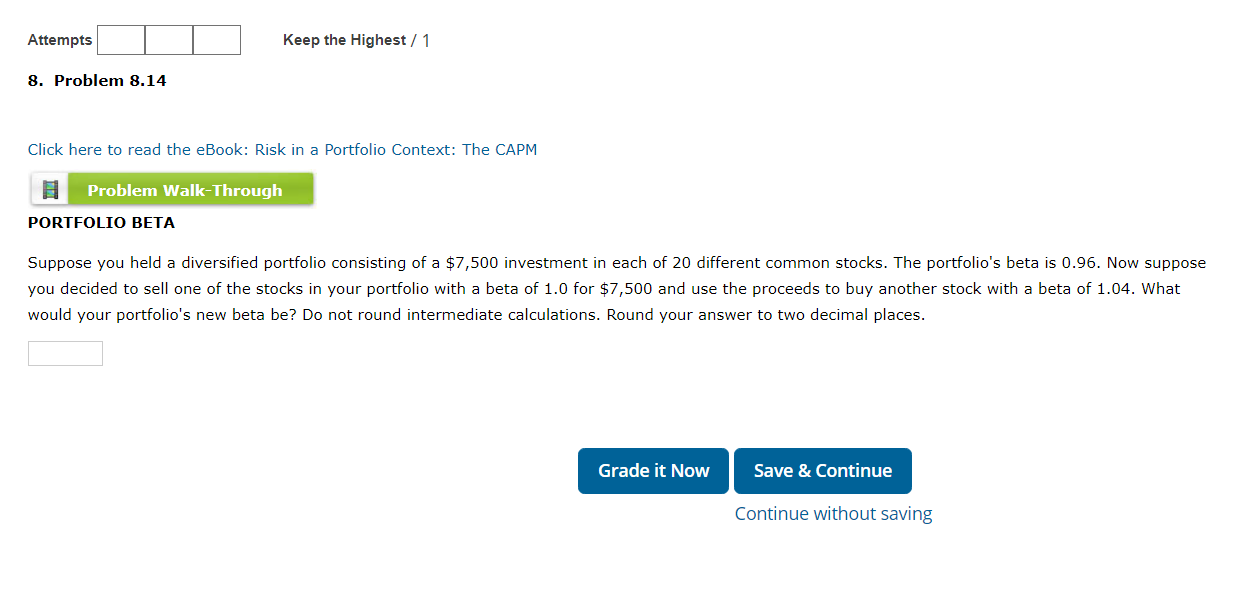This screenshot has height=595, width=1238.
Task: Click the Keep the Highest label
Action: (345, 40)
